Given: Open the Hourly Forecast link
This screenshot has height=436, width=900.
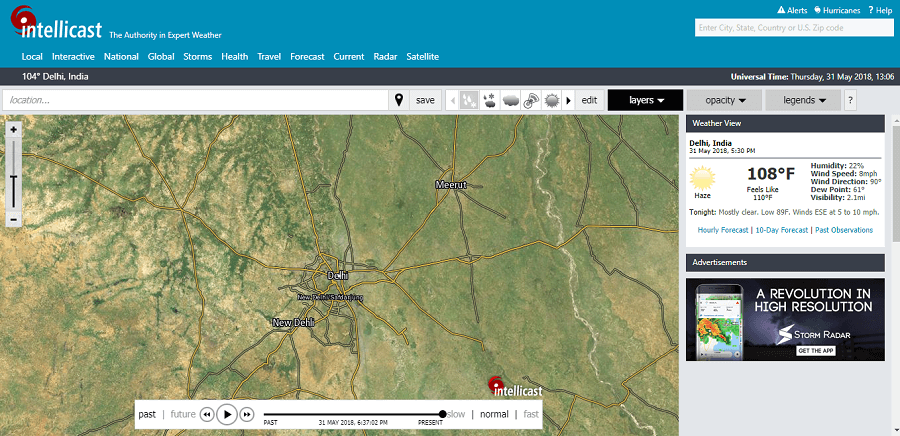Looking at the screenshot, I should (723, 230).
